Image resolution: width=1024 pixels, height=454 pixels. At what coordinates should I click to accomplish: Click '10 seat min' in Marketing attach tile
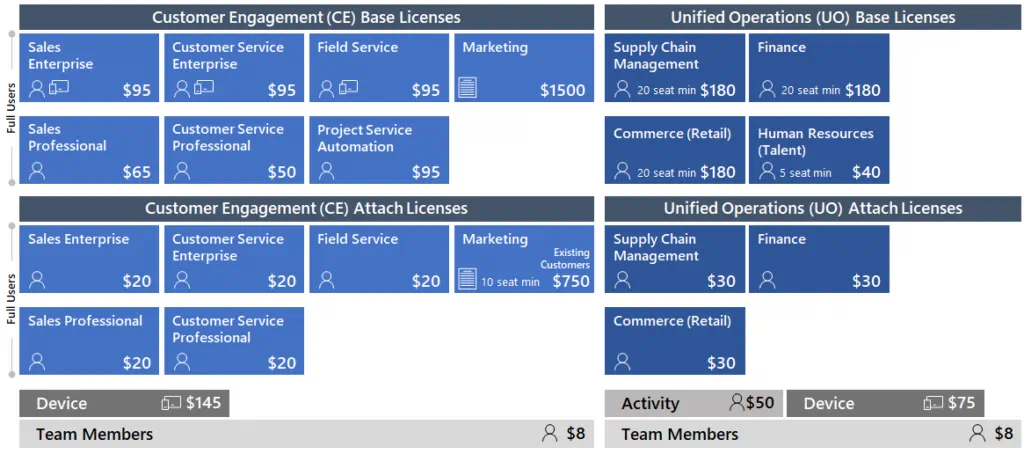click(x=510, y=282)
